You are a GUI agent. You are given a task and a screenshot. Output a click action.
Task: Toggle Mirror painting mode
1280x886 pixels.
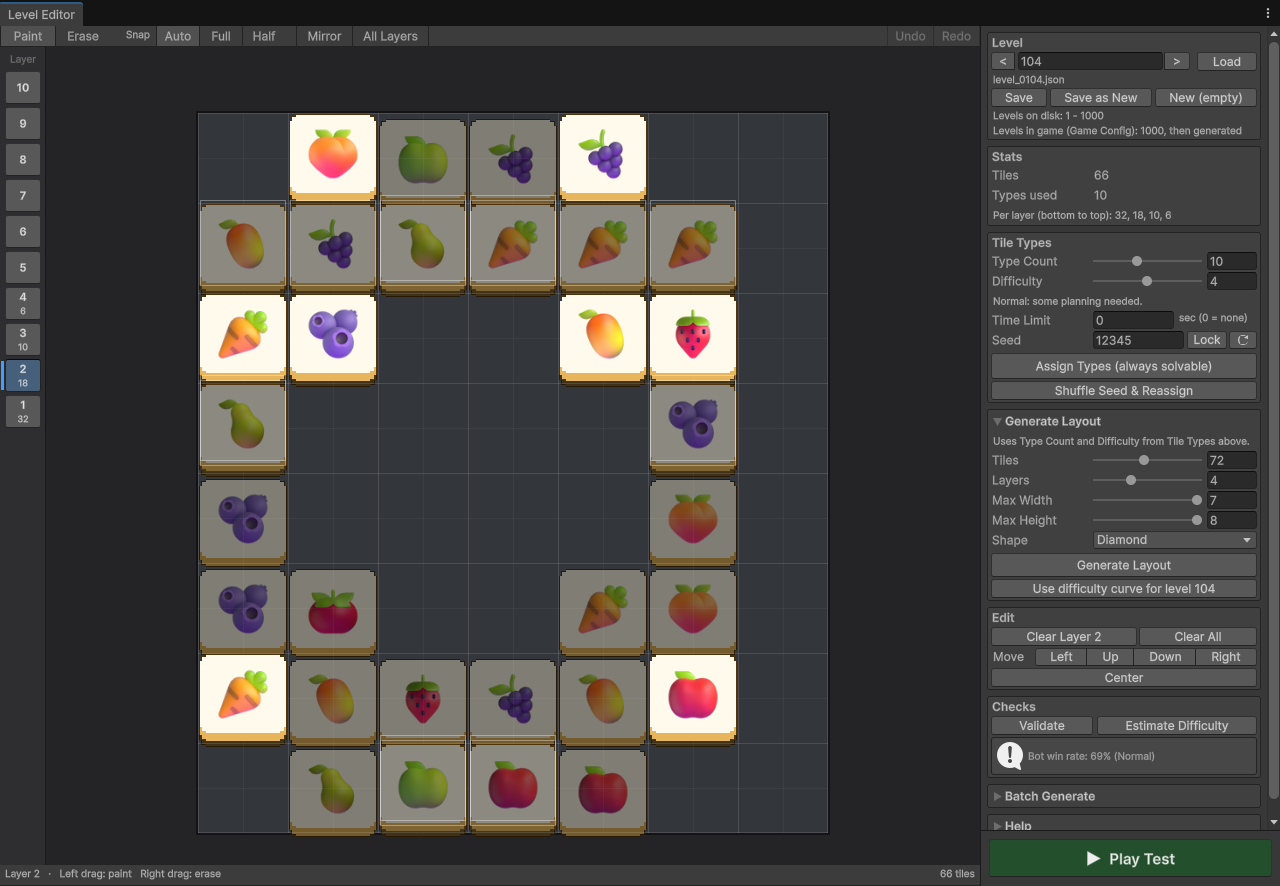click(324, 36)
